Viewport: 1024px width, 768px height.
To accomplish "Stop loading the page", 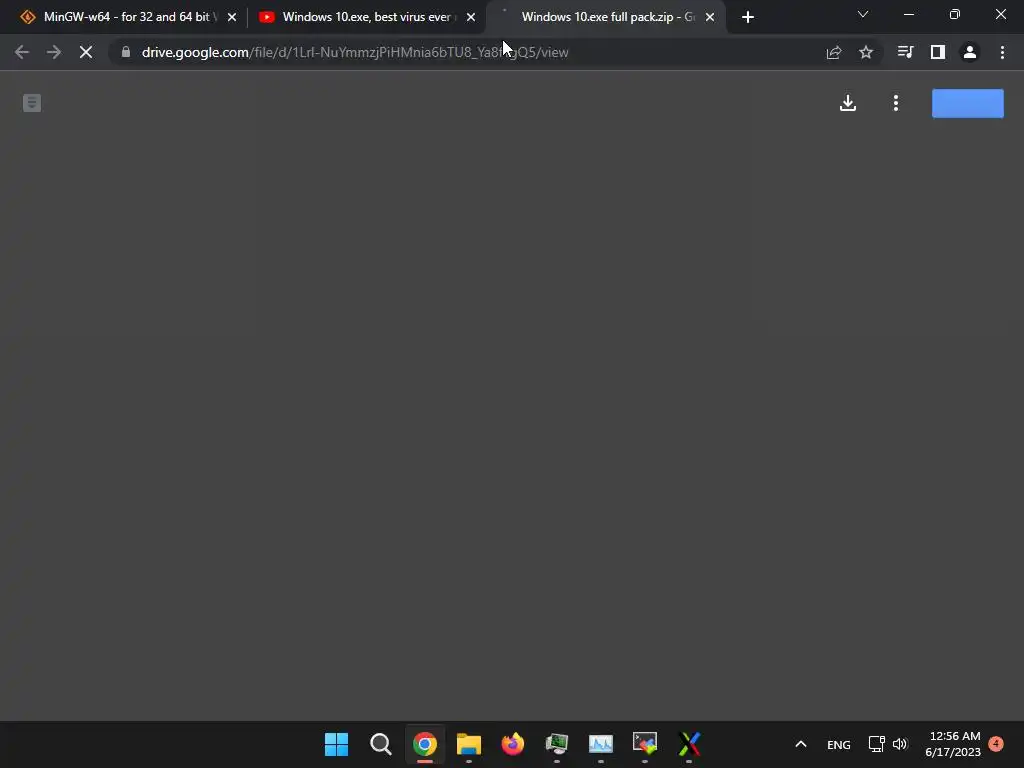I will point(86,52).
